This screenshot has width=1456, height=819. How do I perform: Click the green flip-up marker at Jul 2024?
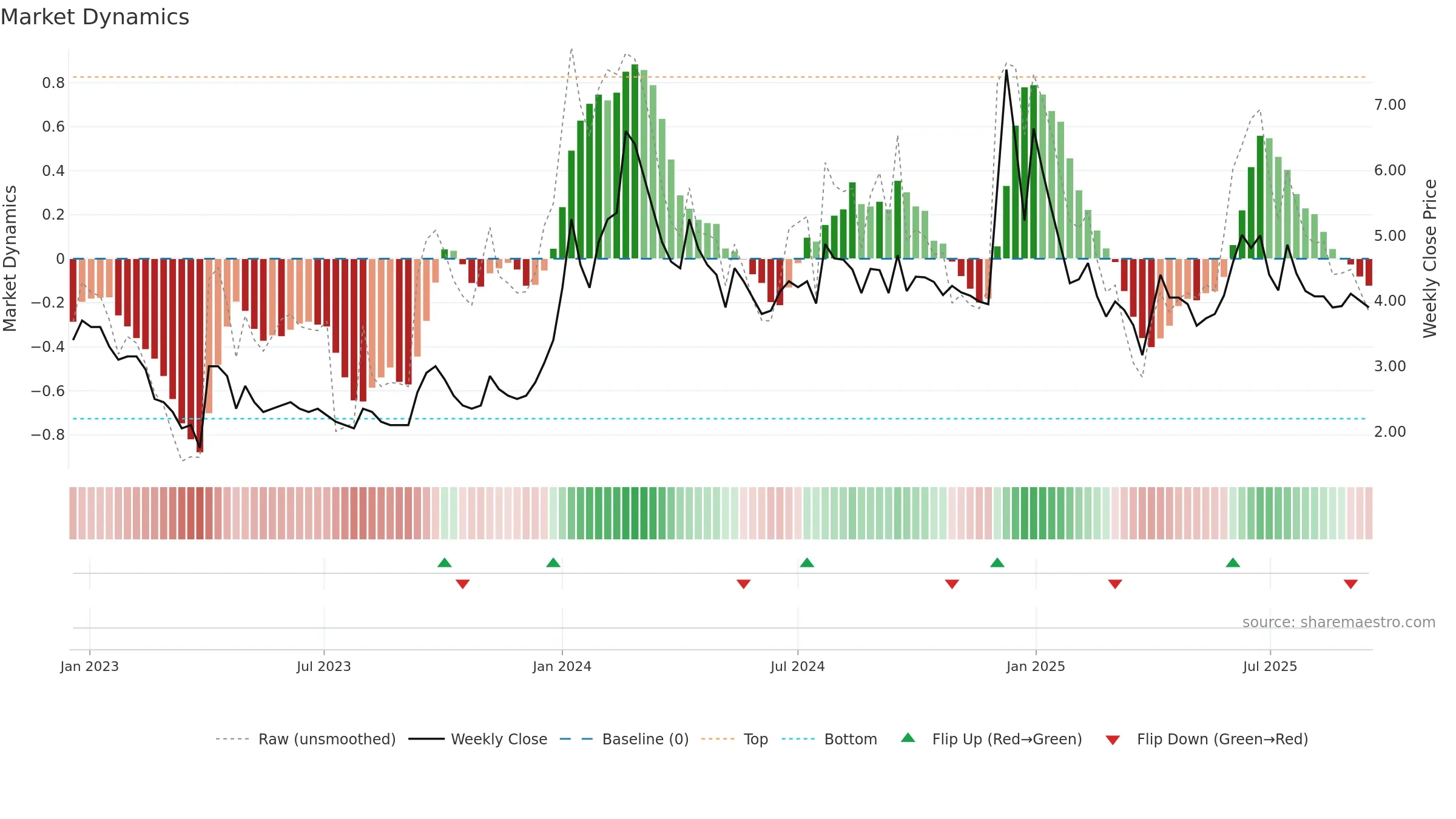coord(807,562)
